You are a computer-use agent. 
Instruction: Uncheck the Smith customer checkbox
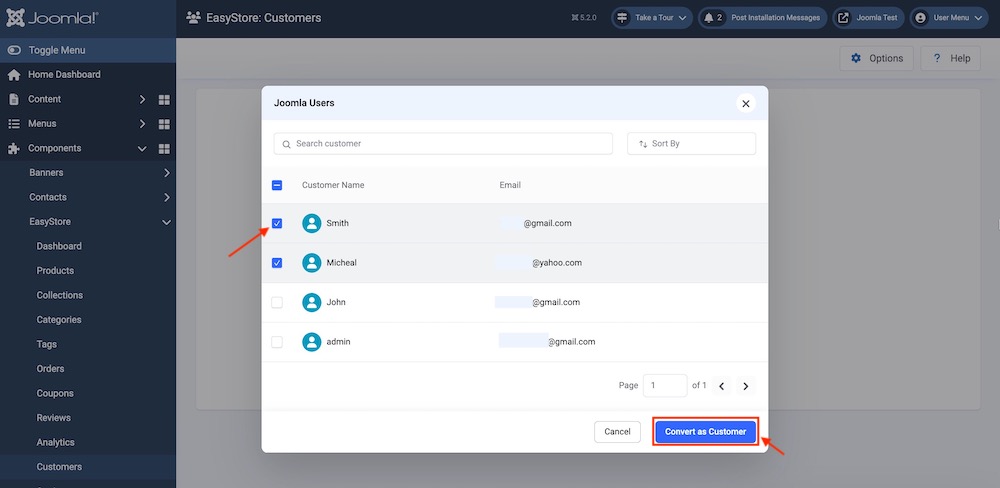click(277, 223)
